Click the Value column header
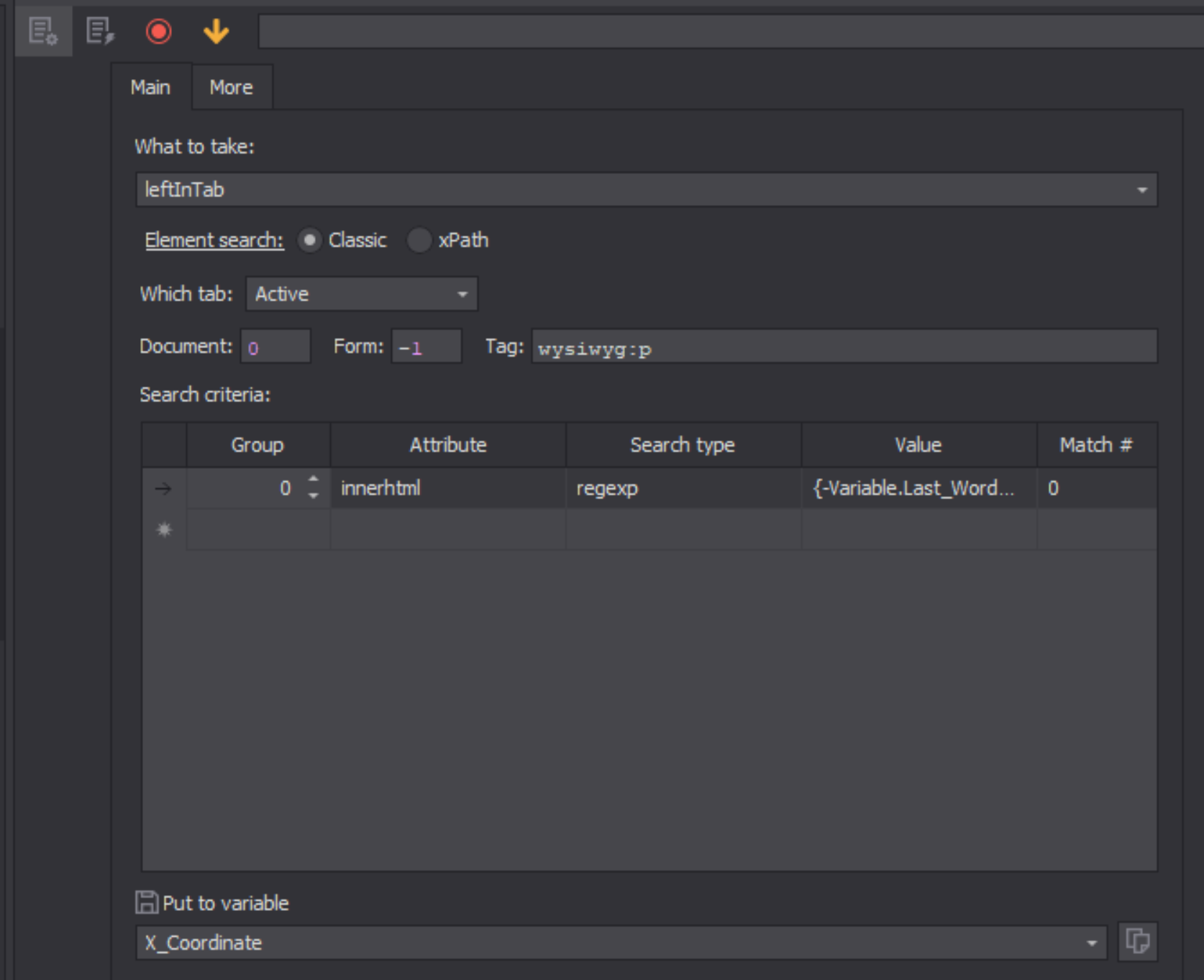The image size is (1204, 980). pos(918,445)
